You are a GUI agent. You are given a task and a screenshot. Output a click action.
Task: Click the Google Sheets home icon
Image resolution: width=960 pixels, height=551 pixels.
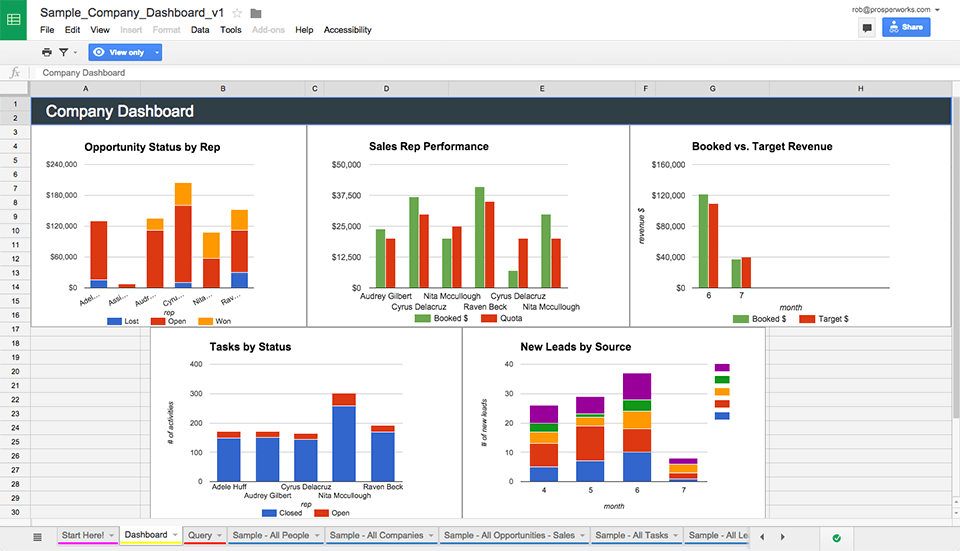tap(13, 20)
